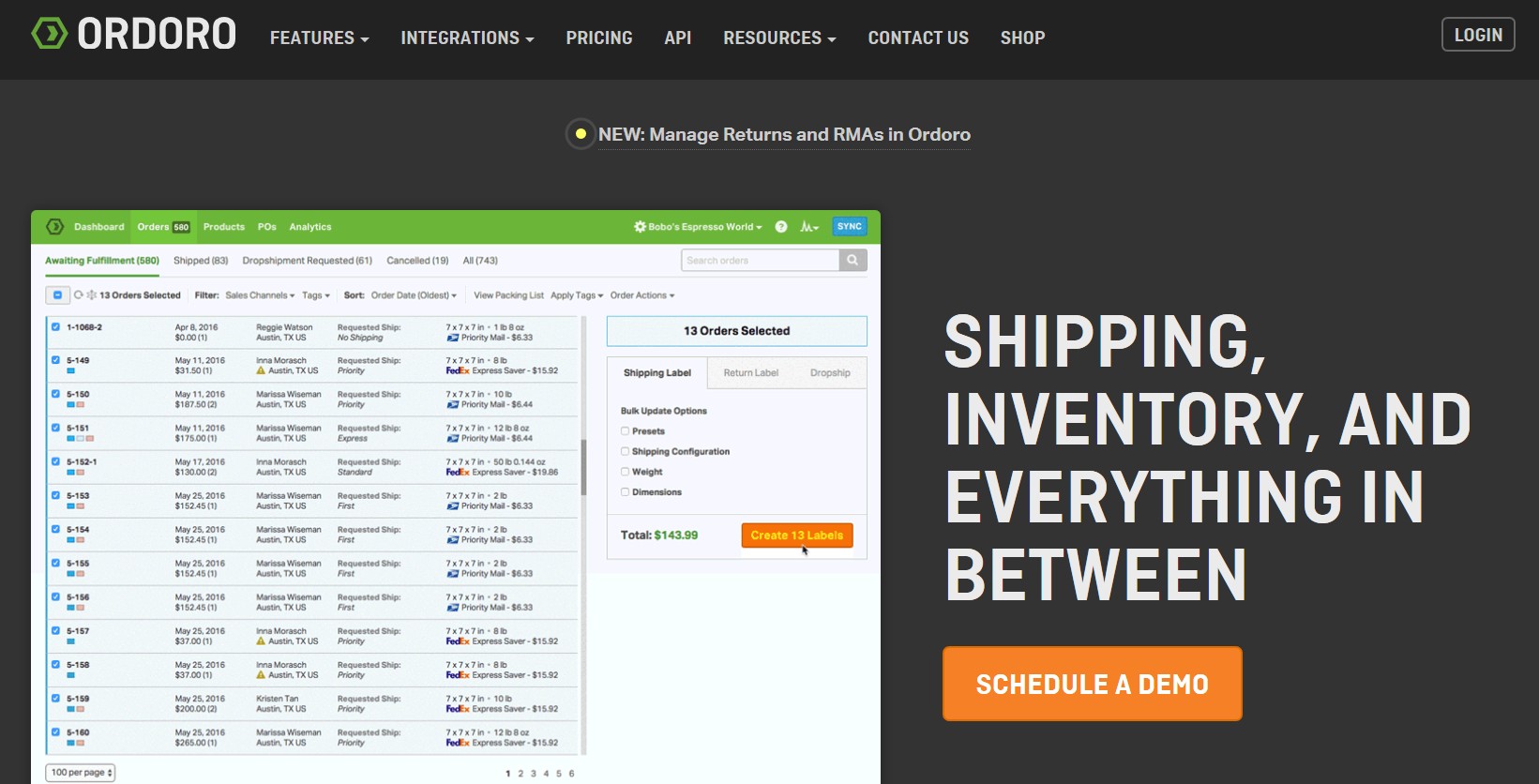The image size is (1539, 784).
Task: Click the hexagon logo in the green app bar
Action: point(54,227)
